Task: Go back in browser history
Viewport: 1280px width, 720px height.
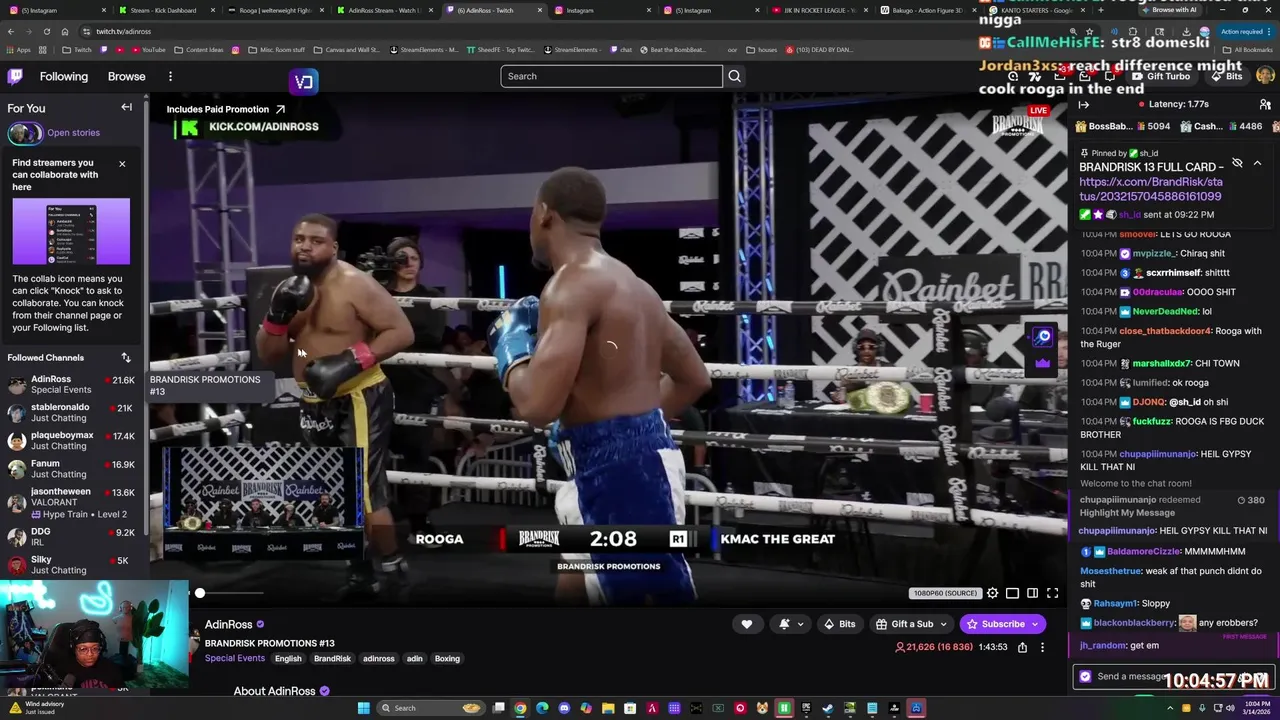Action: coord(10,31)
